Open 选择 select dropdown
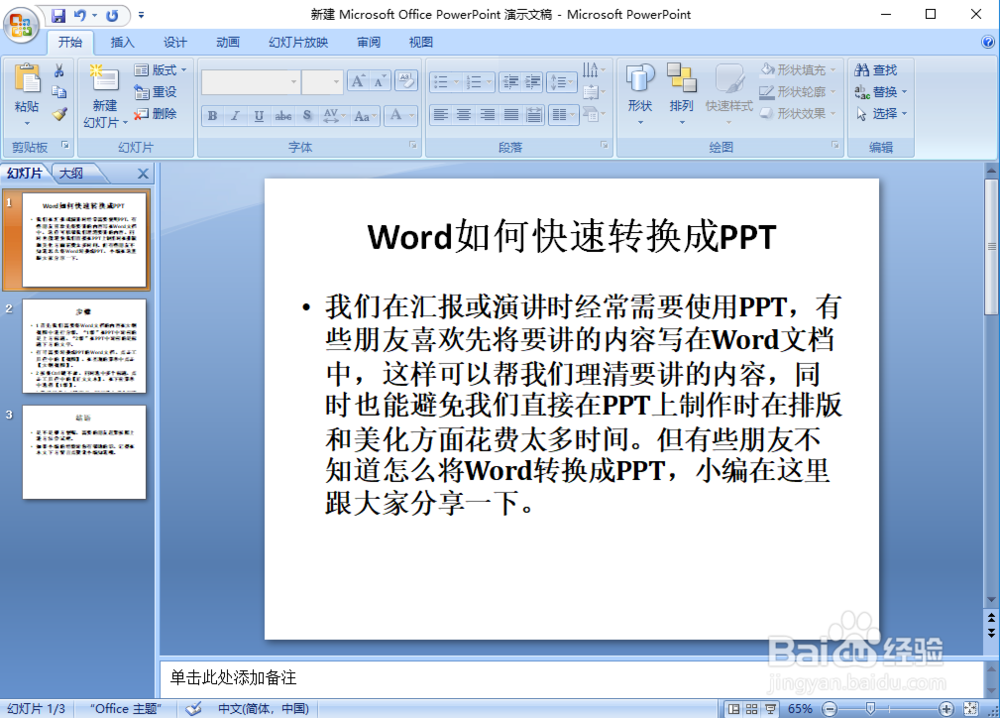The image size is (1000, 718). tap(880, 114)
